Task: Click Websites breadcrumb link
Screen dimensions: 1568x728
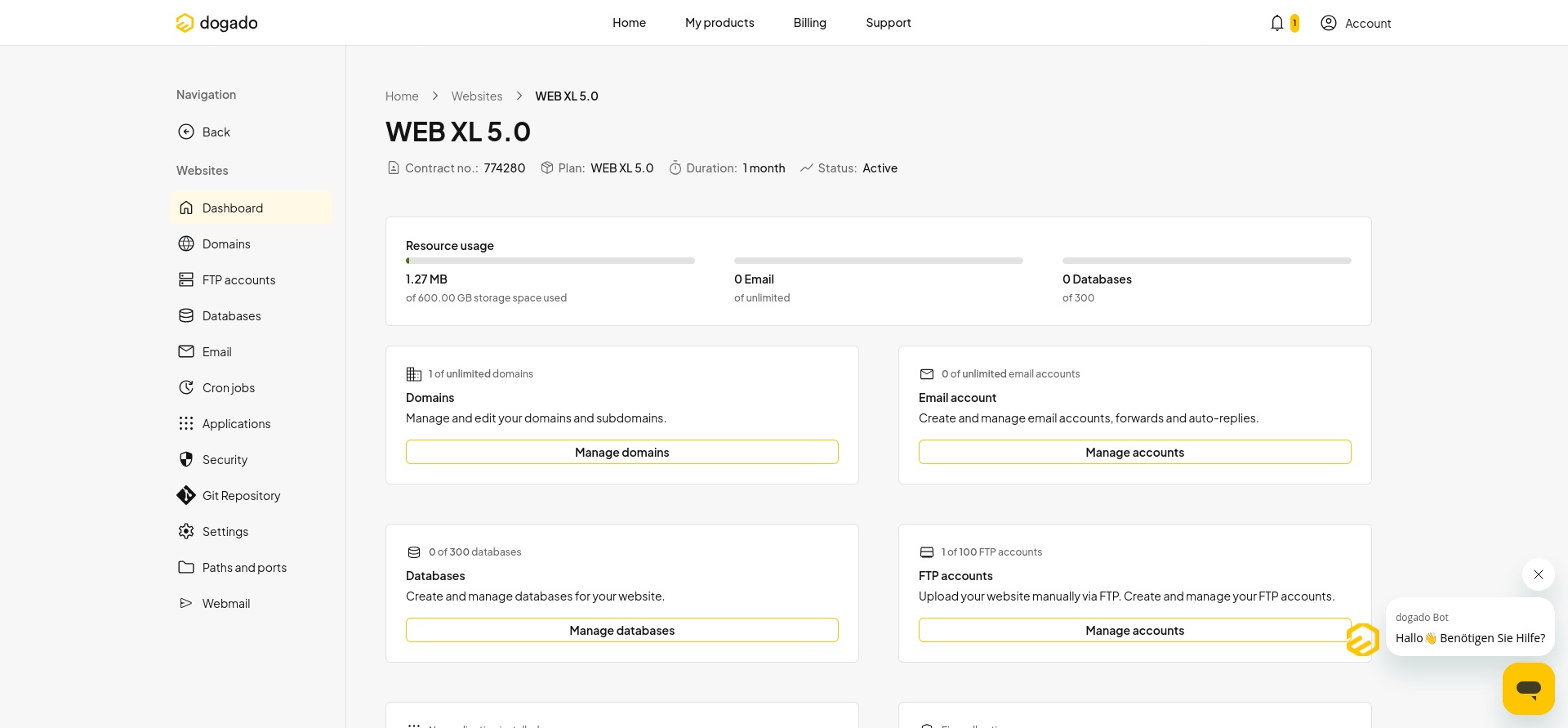Action: point(477,96)
